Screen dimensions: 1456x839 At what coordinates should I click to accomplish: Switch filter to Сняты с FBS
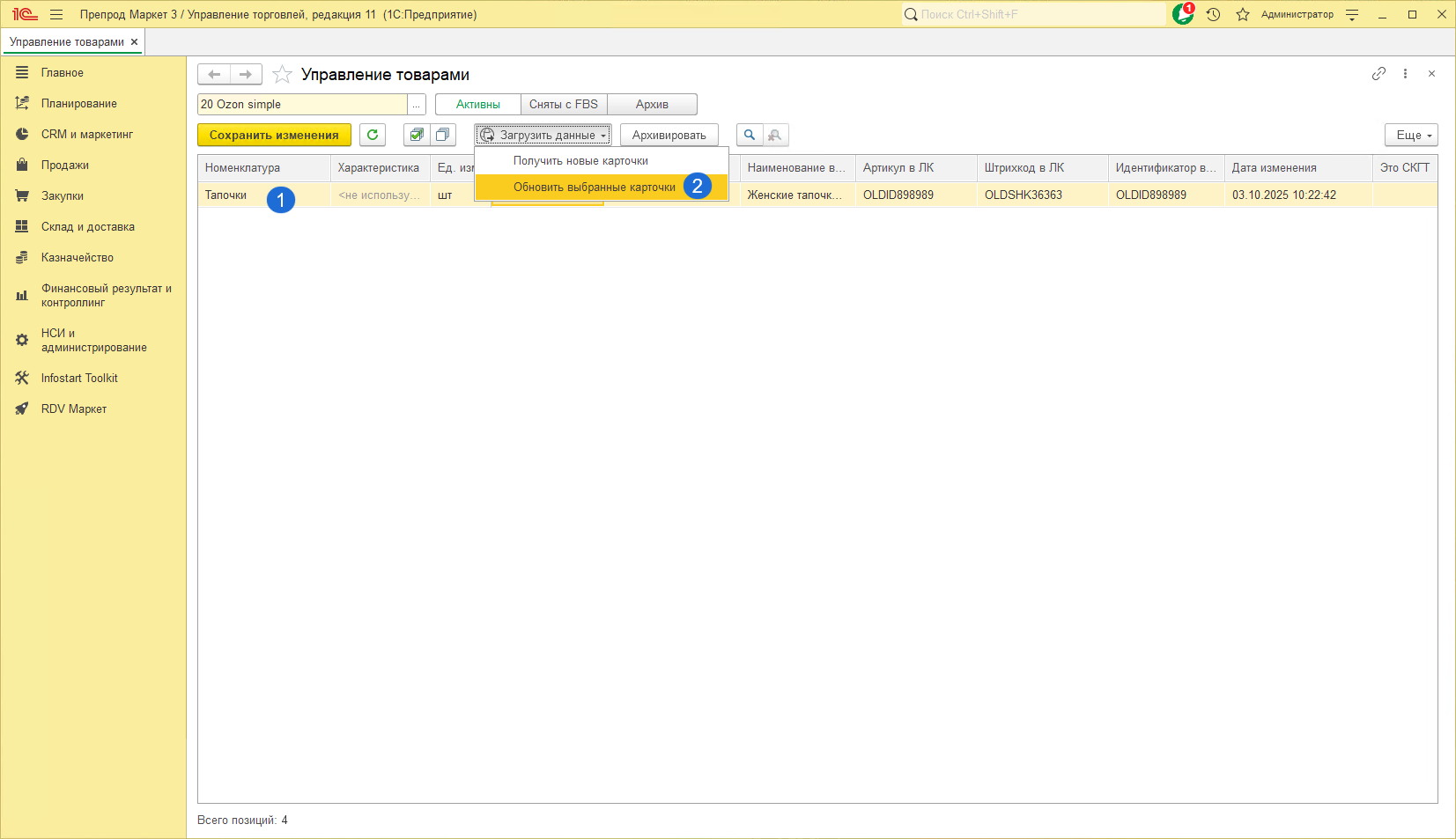coord(564,104)
